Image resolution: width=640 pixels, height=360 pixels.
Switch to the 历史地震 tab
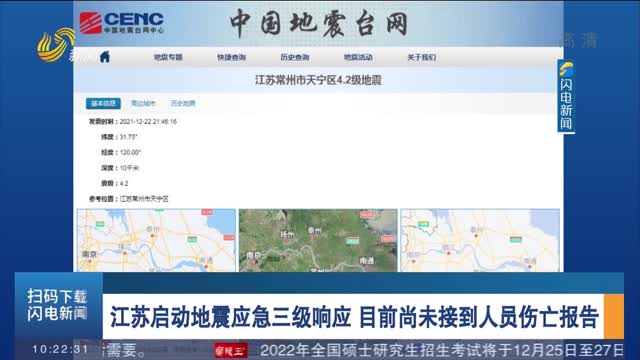coord(183,103)
